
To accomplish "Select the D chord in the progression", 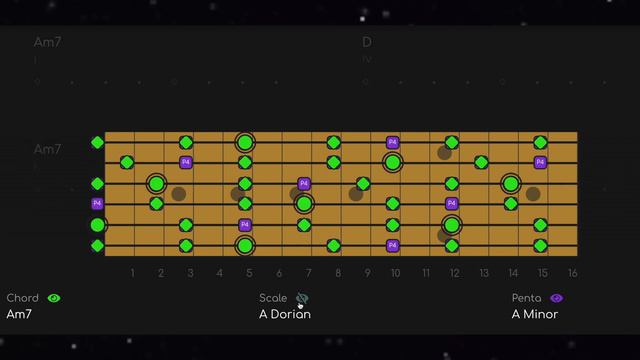I will 367,42.
